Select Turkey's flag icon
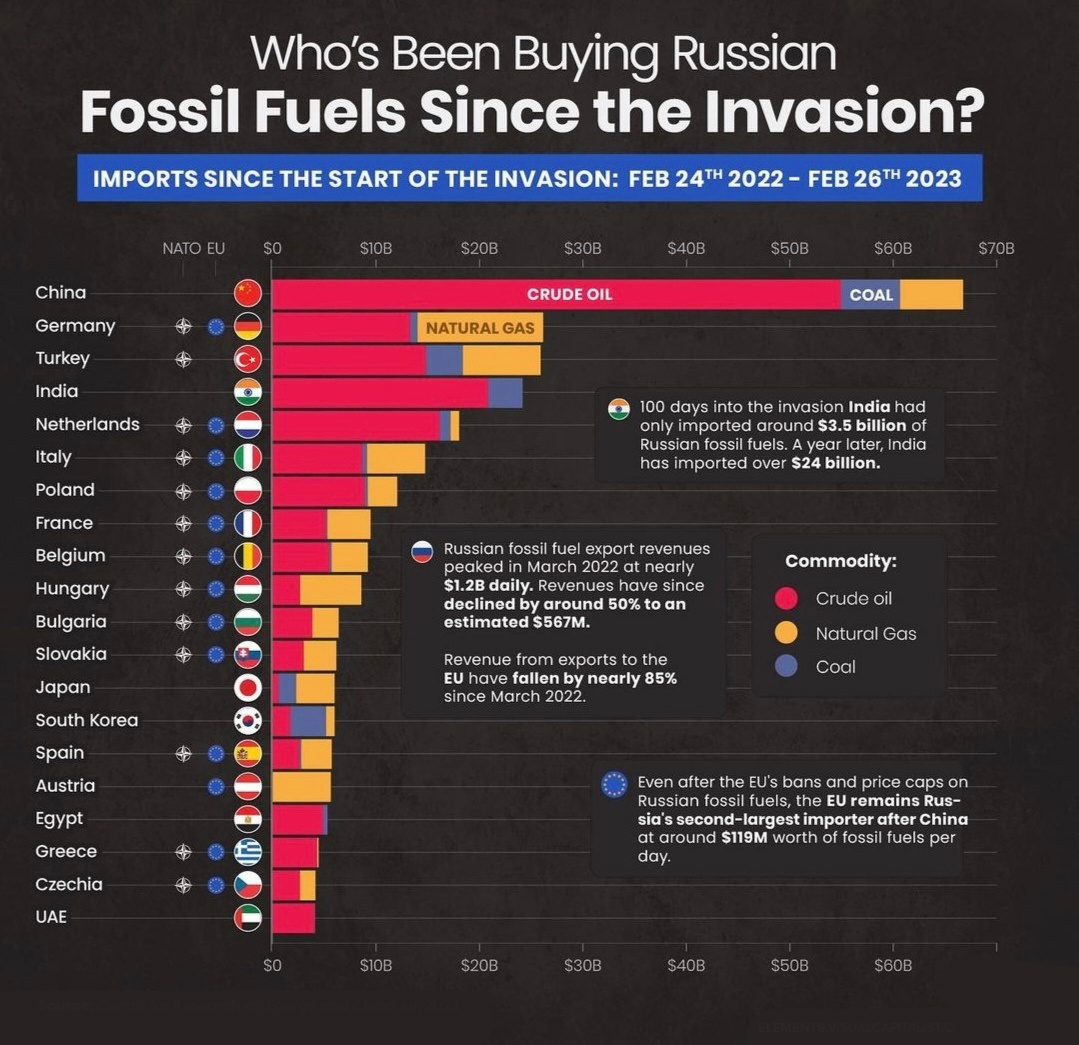The height and width of the screenshot is (1045, 1079). click(x=248, y=359)
